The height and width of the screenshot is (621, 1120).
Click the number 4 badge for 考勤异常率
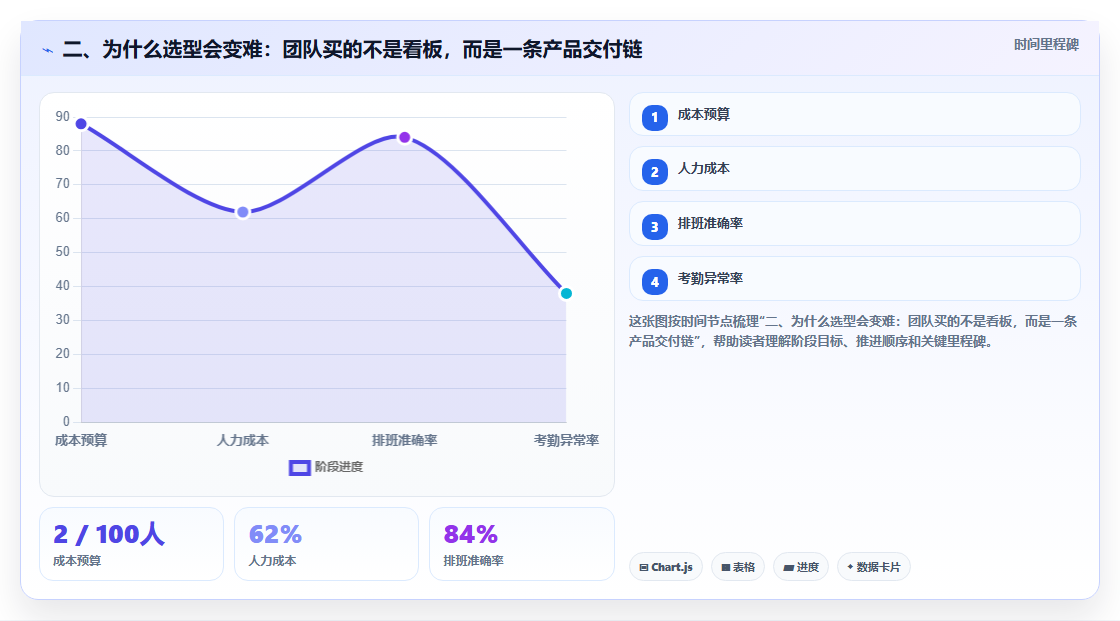(654, 282)
